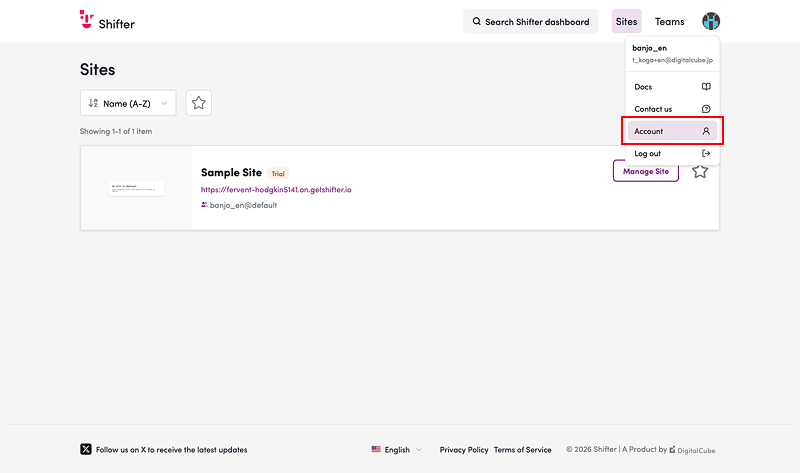Click the DigitalCube logo in footer
The height and width of the screenshot is (473, 800).
pos(692,450)
